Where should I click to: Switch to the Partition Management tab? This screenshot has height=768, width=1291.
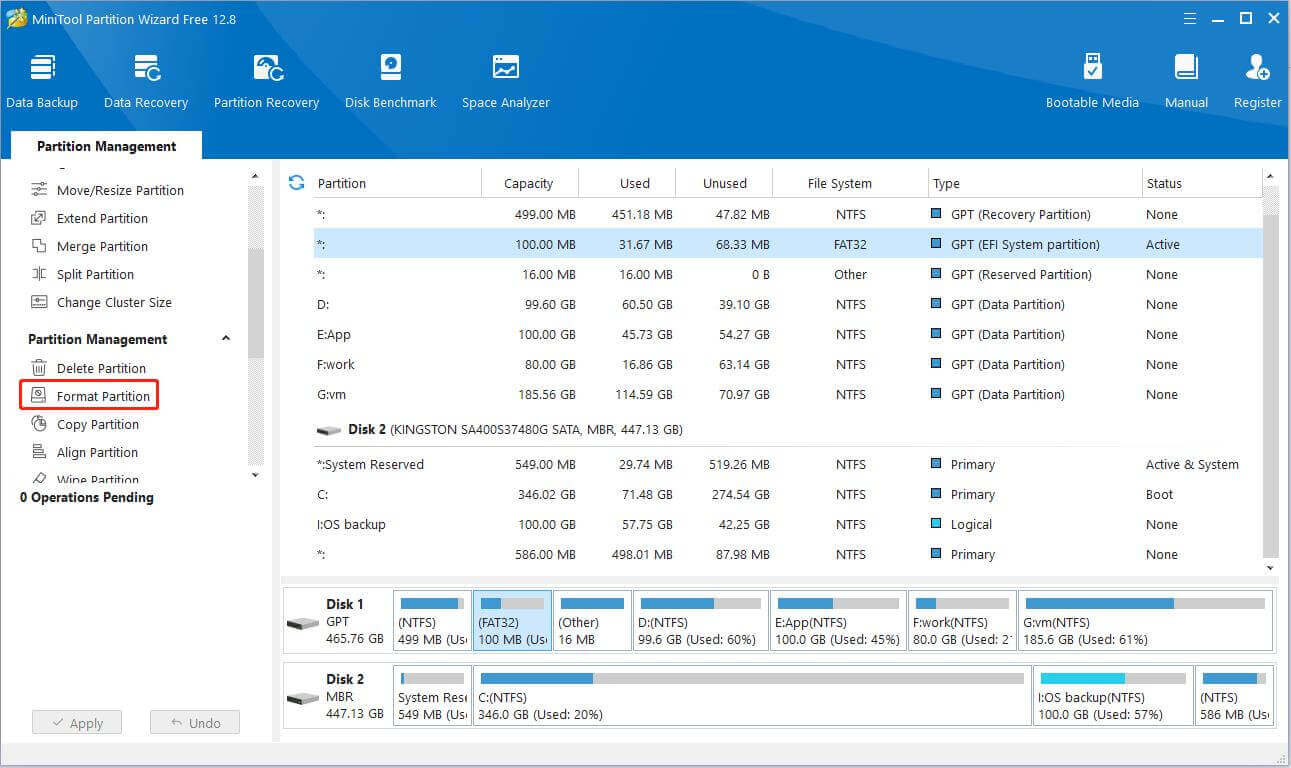coord(105,146)
